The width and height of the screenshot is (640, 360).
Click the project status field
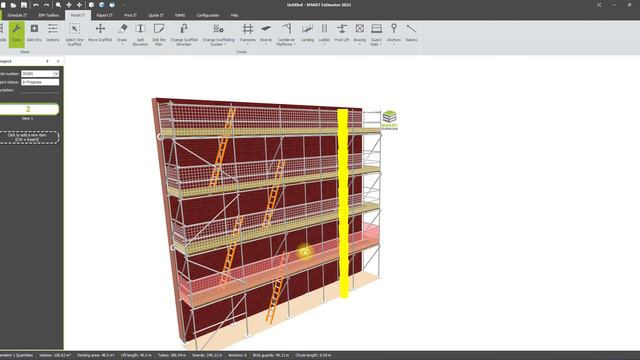coord(40,82)
